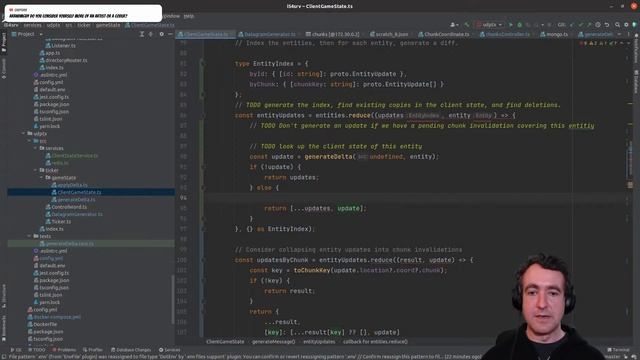Image resolution: width=640 pixels, height=360 pixels.
Task: Open Listener.ts in project tree
Action: tap(63, 45)
